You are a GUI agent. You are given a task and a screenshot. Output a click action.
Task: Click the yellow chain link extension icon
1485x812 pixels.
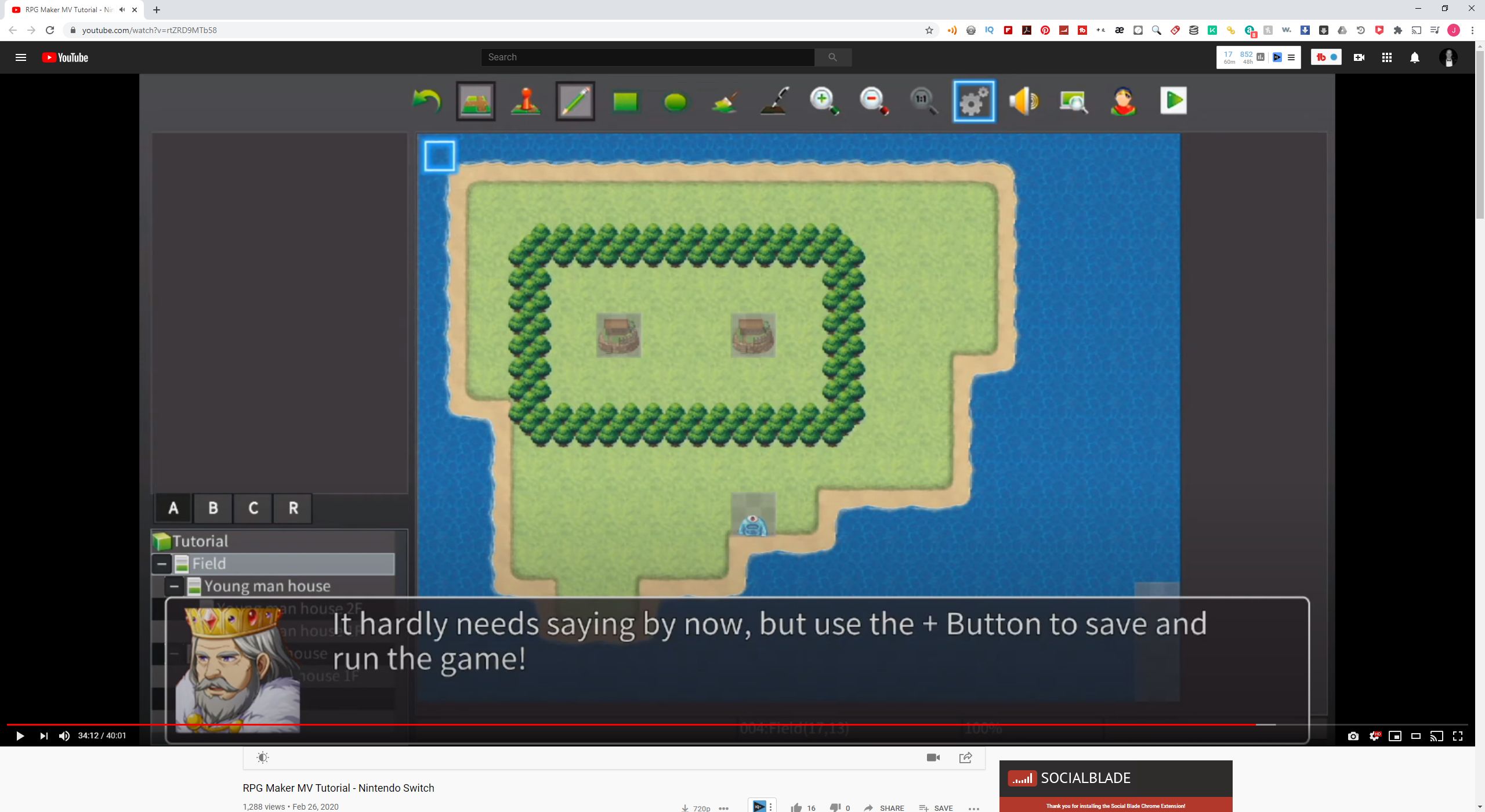click(1231, 30)
